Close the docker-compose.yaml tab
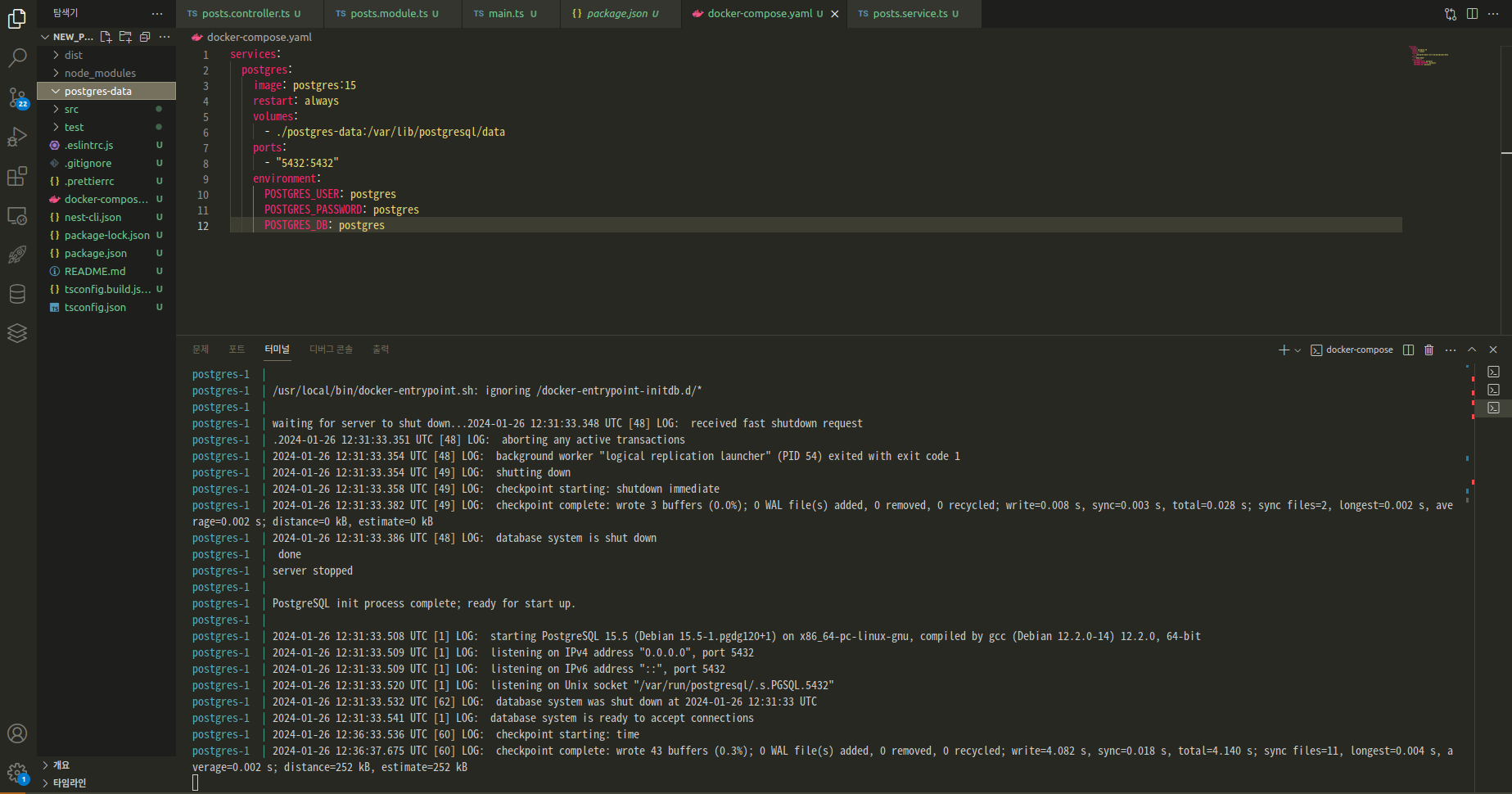This screenshot has height=794, width=1512. click(835, 14)
